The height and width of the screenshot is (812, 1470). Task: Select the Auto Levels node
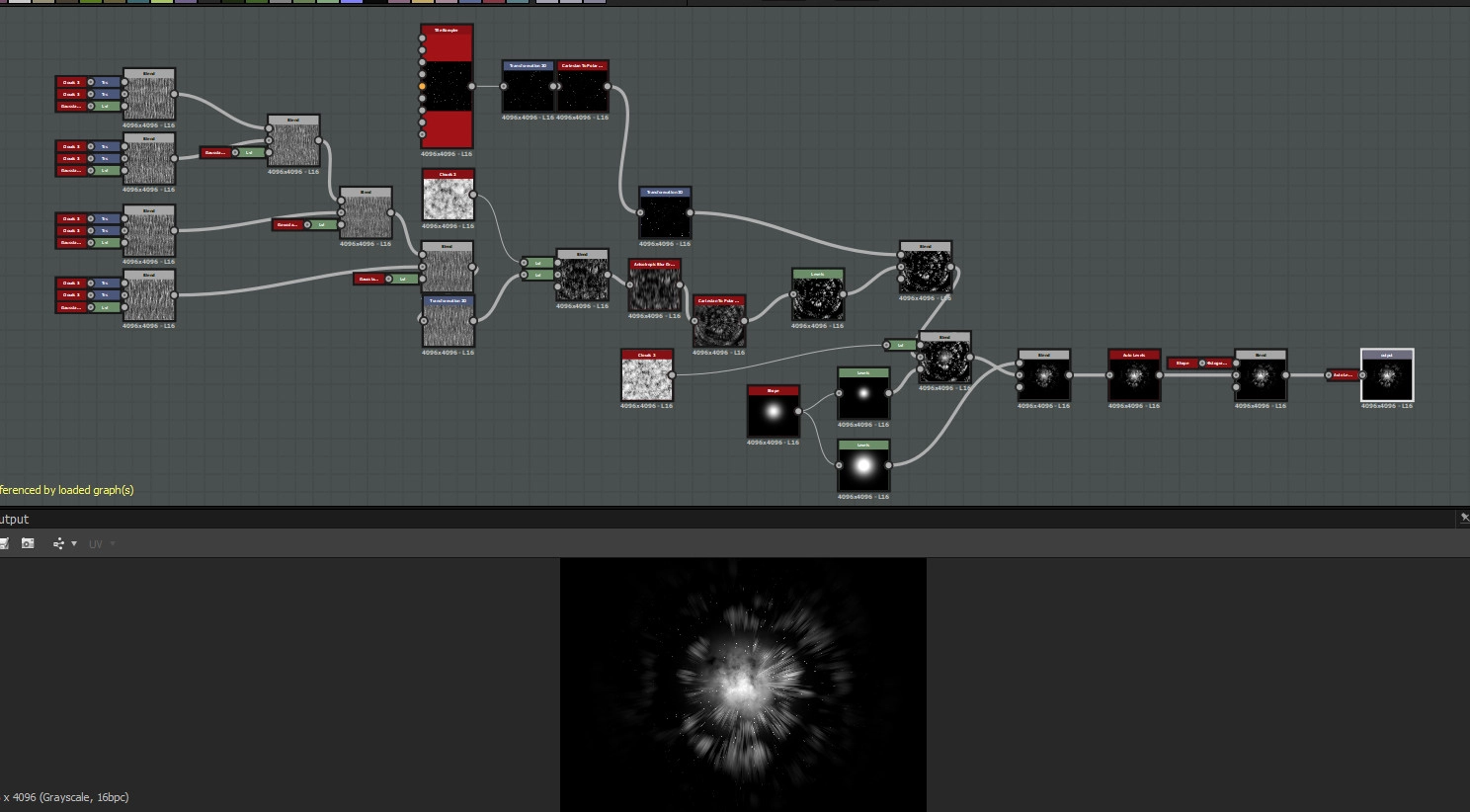(1134, 376)
